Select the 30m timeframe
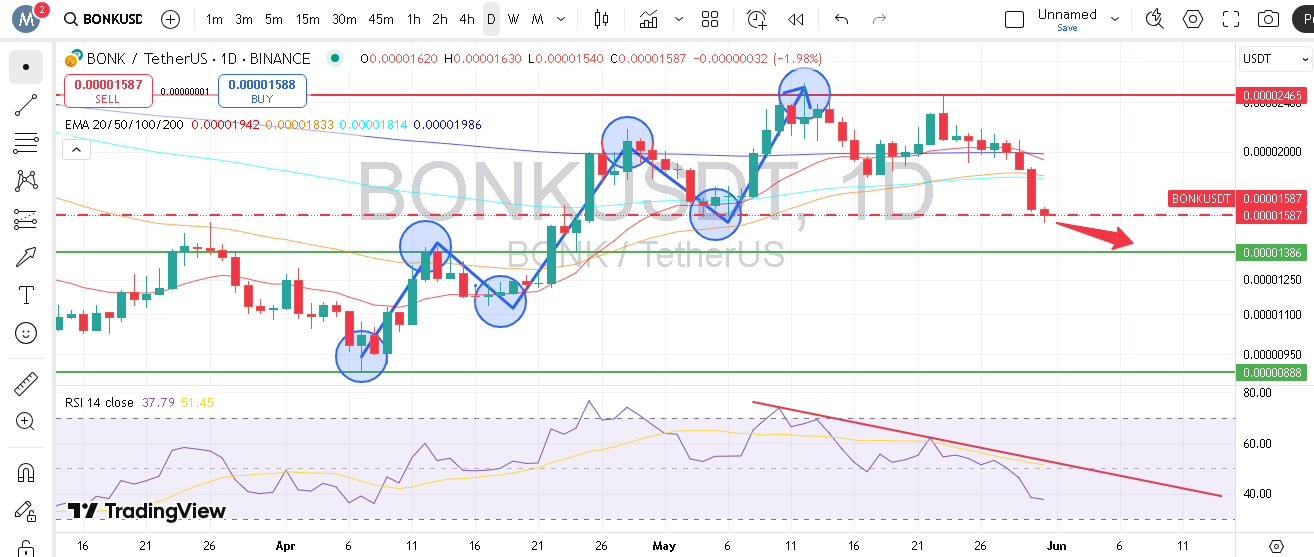 (x=344, y=19)
